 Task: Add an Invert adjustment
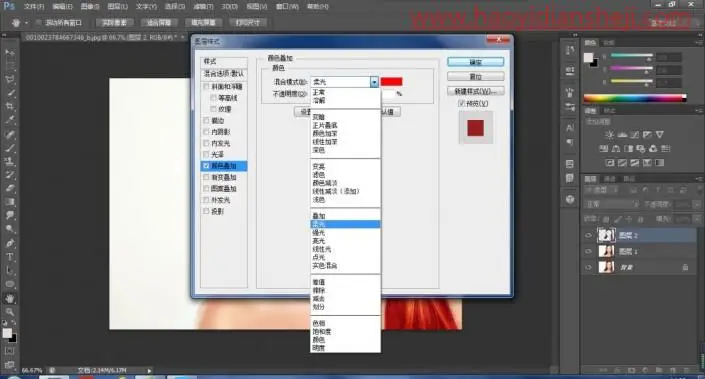pyautogui.click(x=610, y=163)
